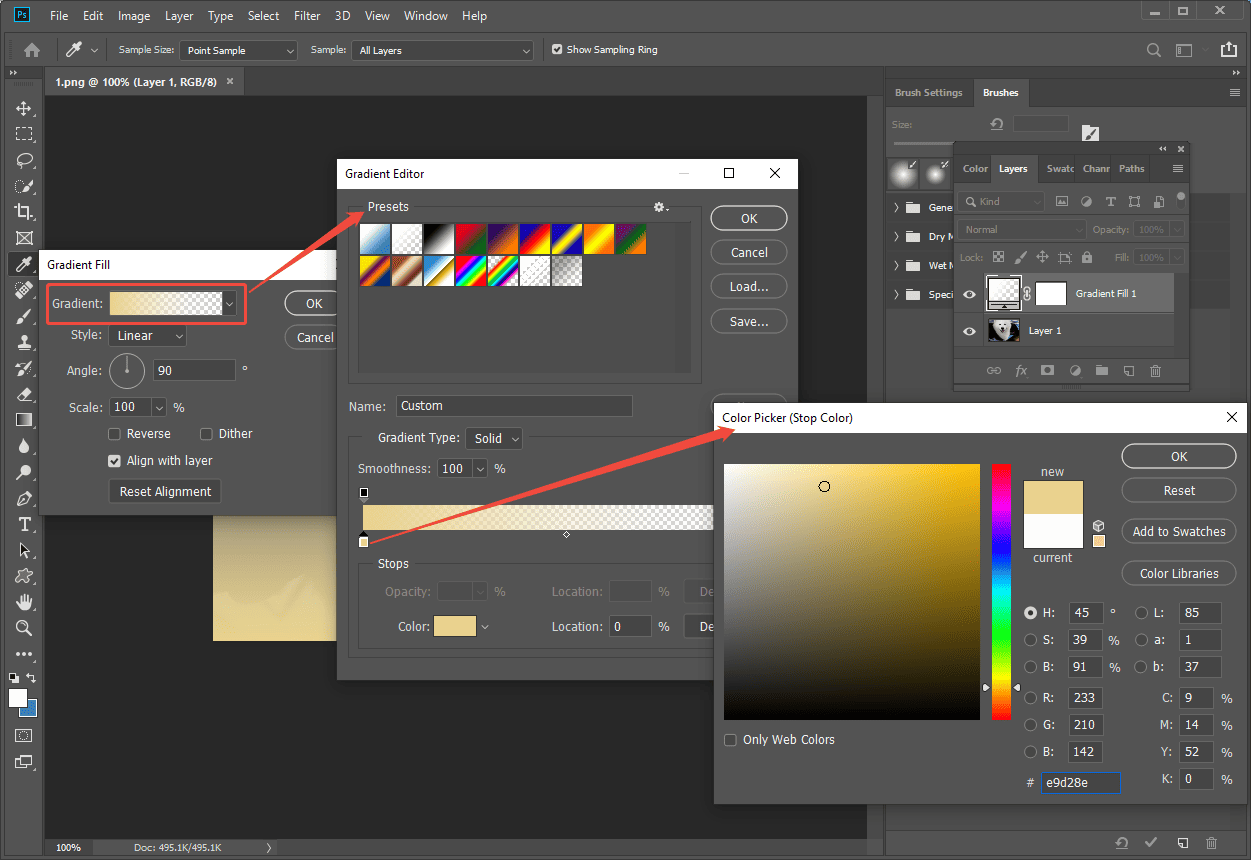Click the stop Color swatch
Viewport: 1251px width, 860px height.
455,626
